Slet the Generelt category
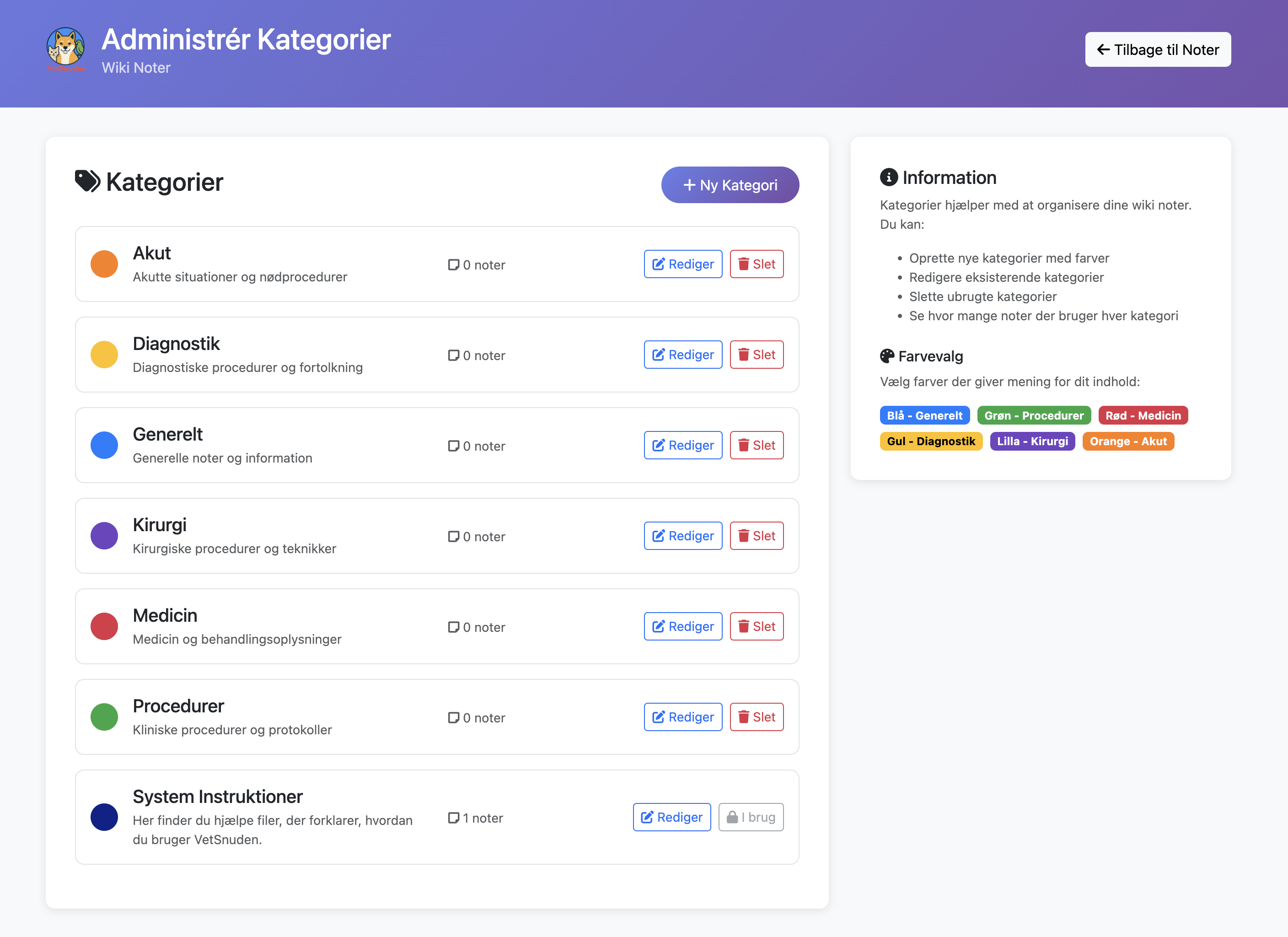 (756, 445)
